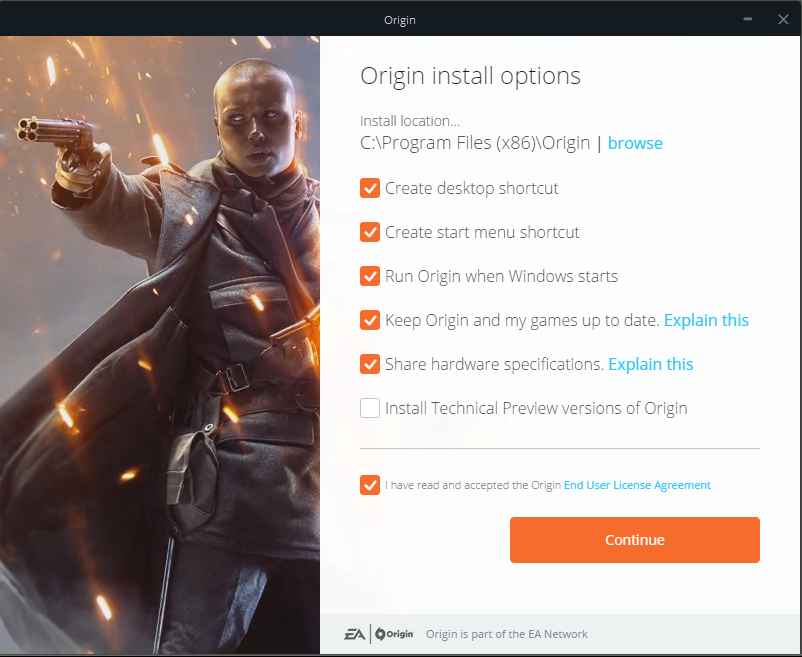This screenshot has height=657, width=802.
Task: Open Explain this for hardware specifications
Action: [x=651, y=364]
